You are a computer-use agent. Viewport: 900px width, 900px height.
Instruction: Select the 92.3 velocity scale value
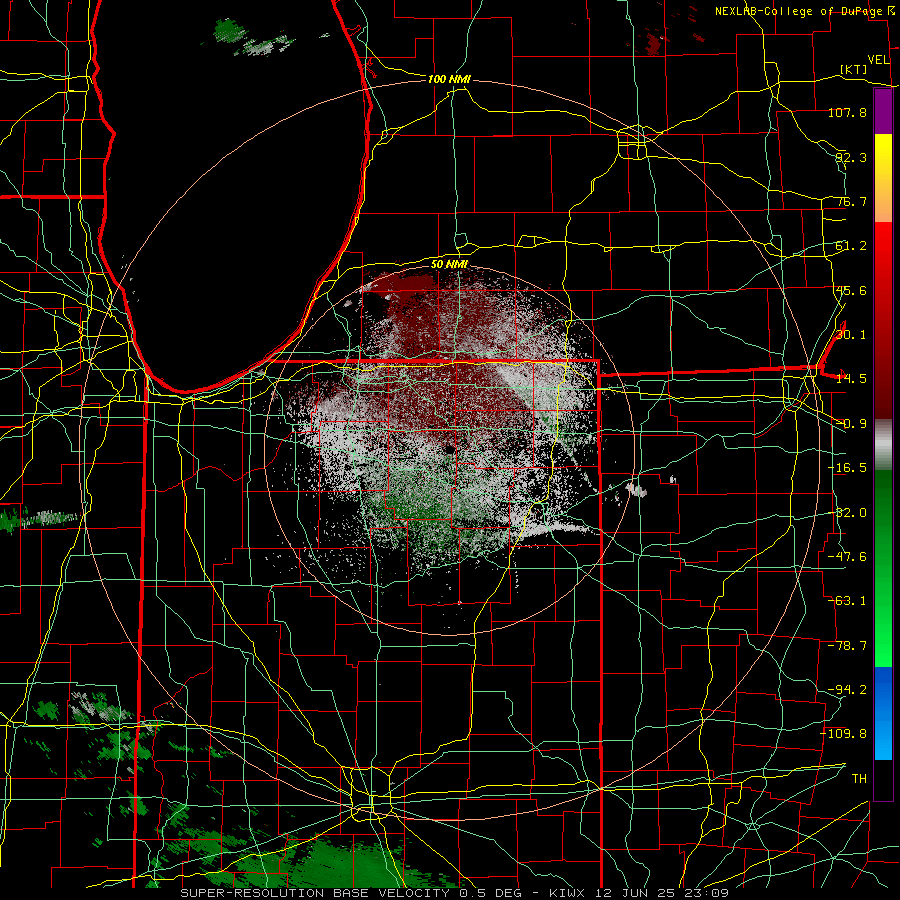click(x=851, y=157)
